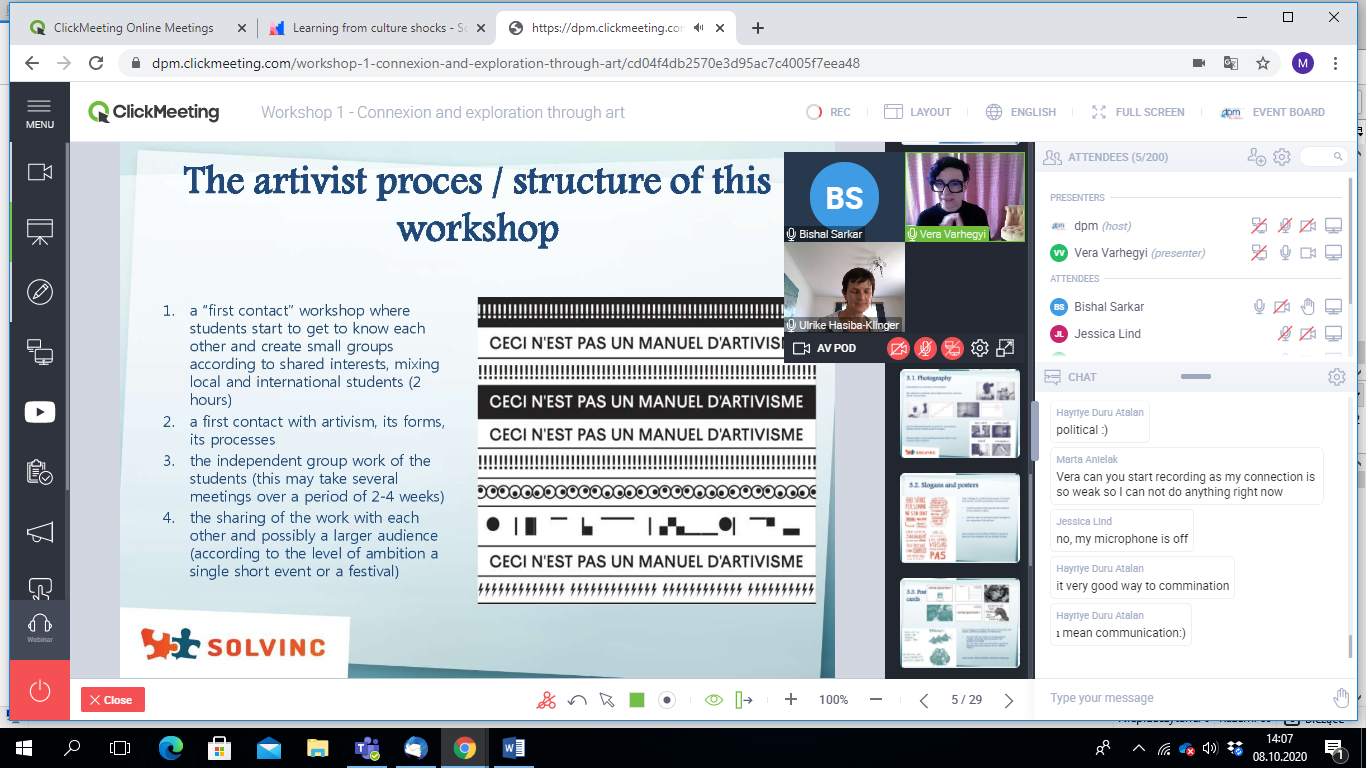Select the Presentation board icon in sidebar
This screenshot has height=768, width=1366.
coord(40,232)
